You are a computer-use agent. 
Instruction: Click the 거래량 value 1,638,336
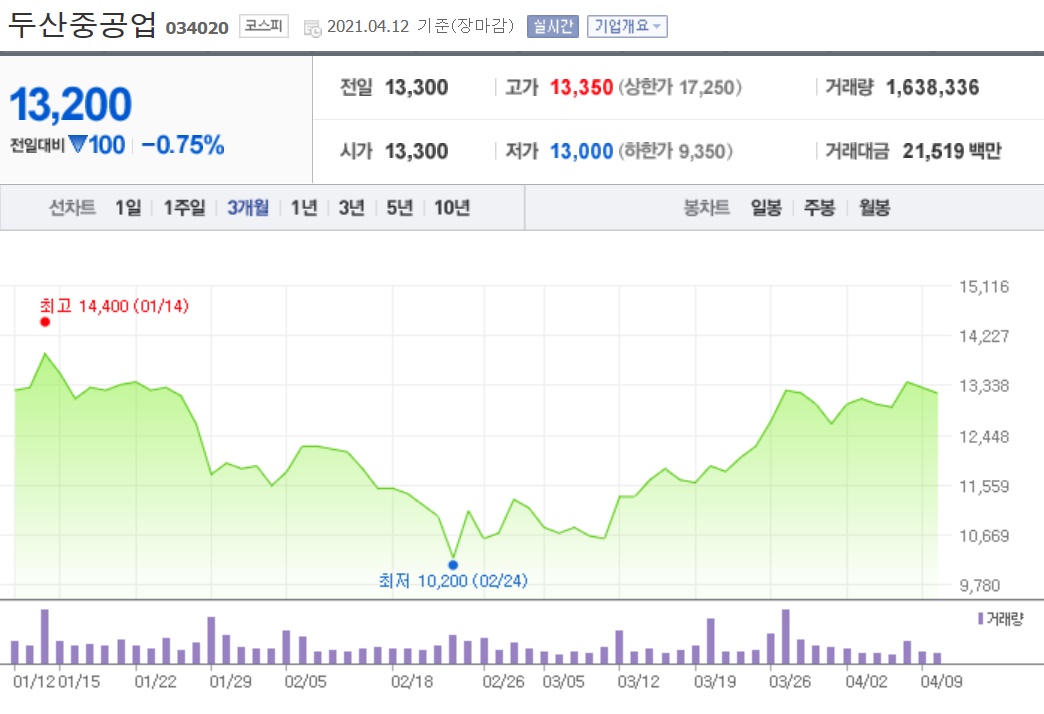pos(933,87)
